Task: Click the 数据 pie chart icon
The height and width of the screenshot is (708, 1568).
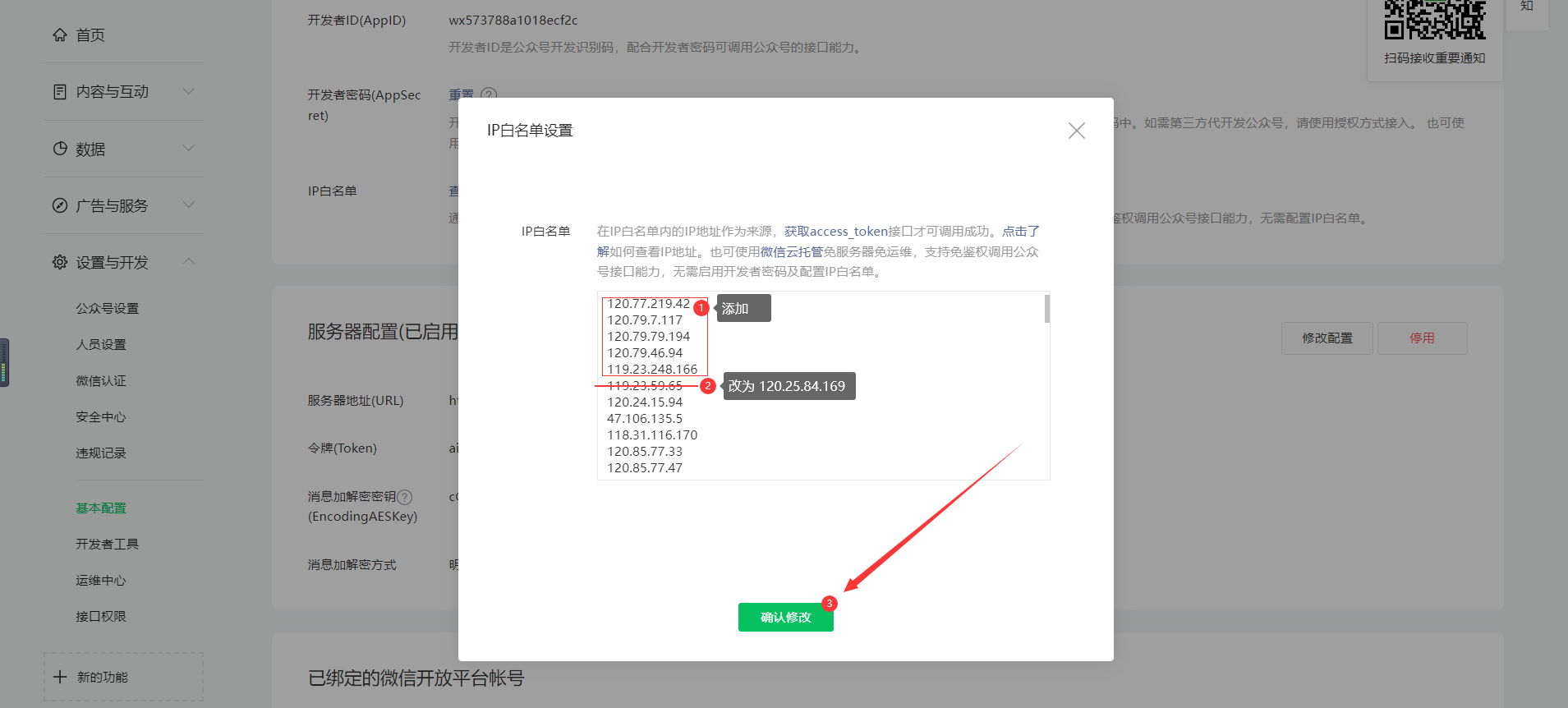Action: [x=60, y=149]
